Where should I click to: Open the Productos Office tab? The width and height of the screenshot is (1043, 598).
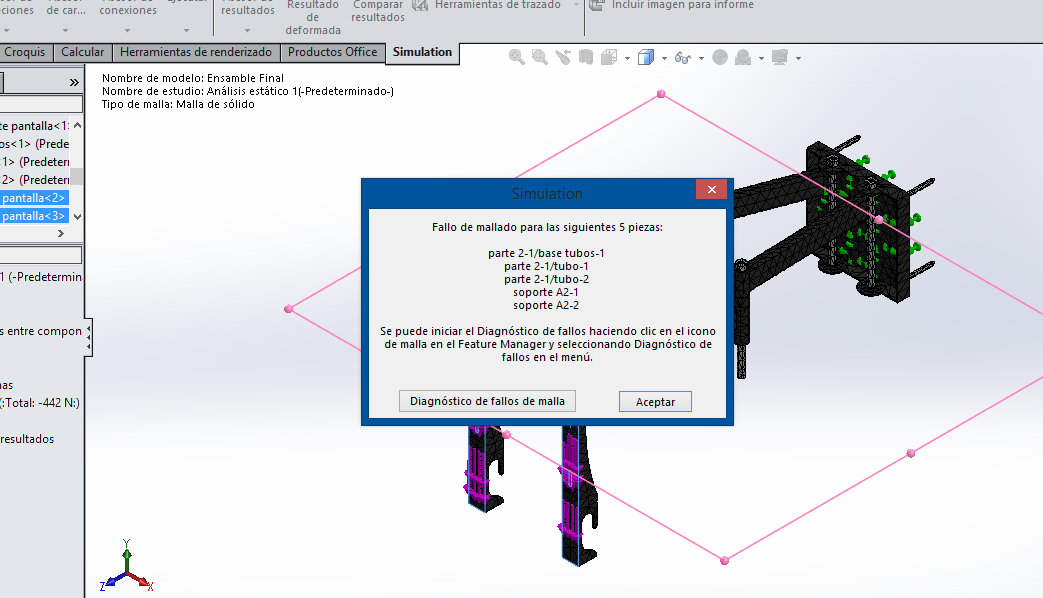333,52
